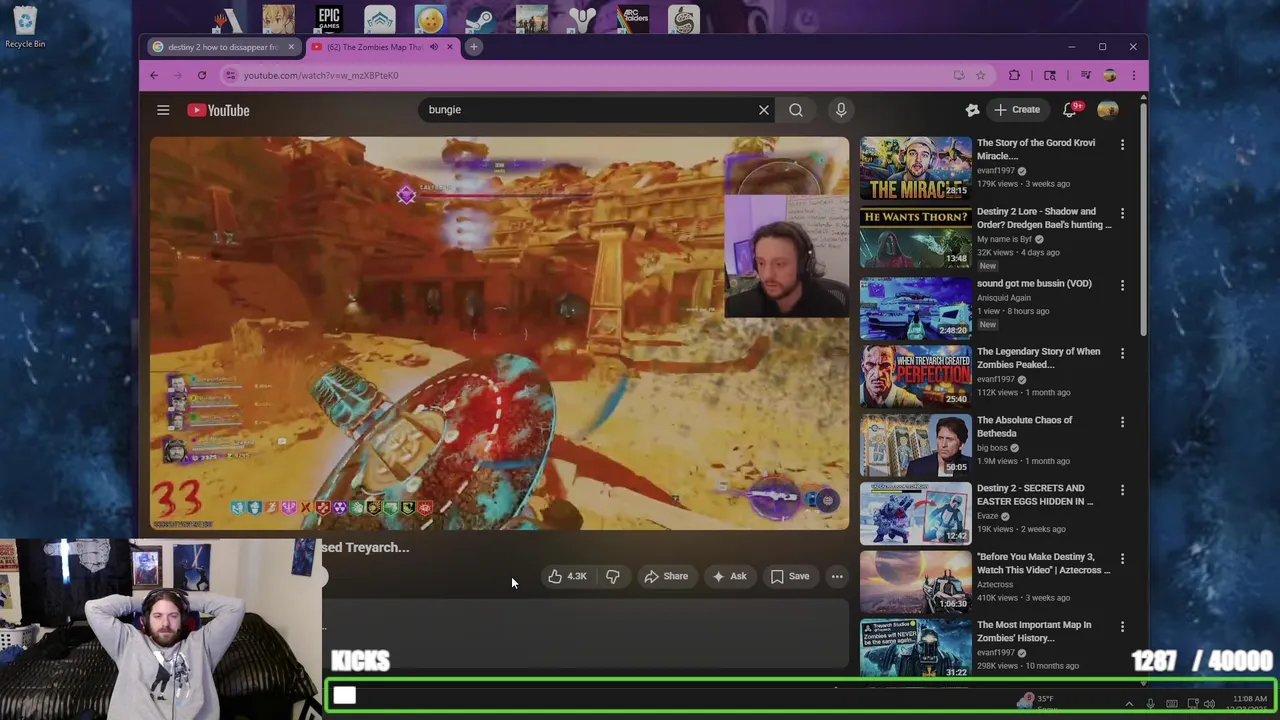Open media controls in browser toolbar

point(1086,75)
